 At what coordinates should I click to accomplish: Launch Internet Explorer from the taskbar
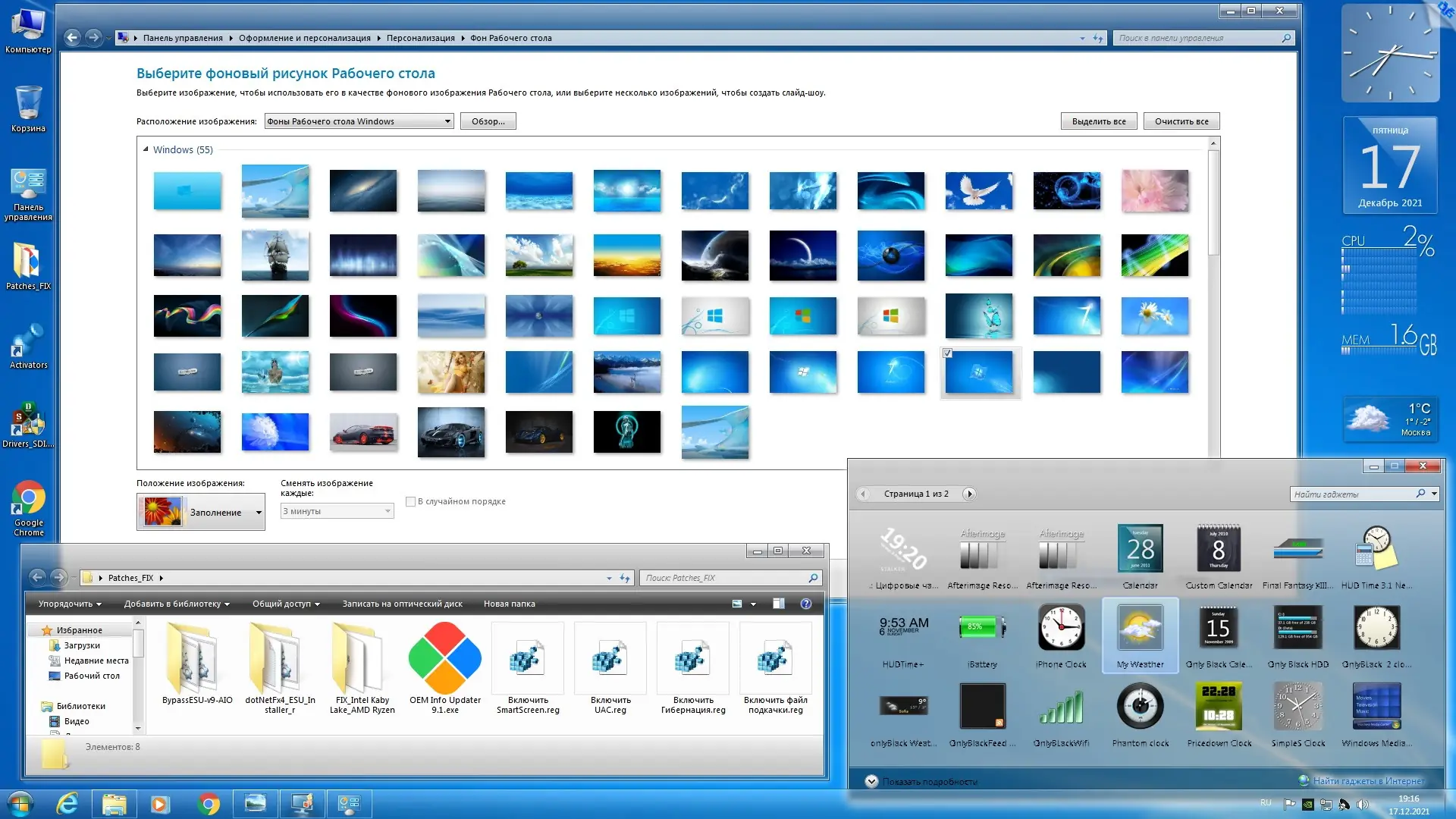click(x=67, y=803)
